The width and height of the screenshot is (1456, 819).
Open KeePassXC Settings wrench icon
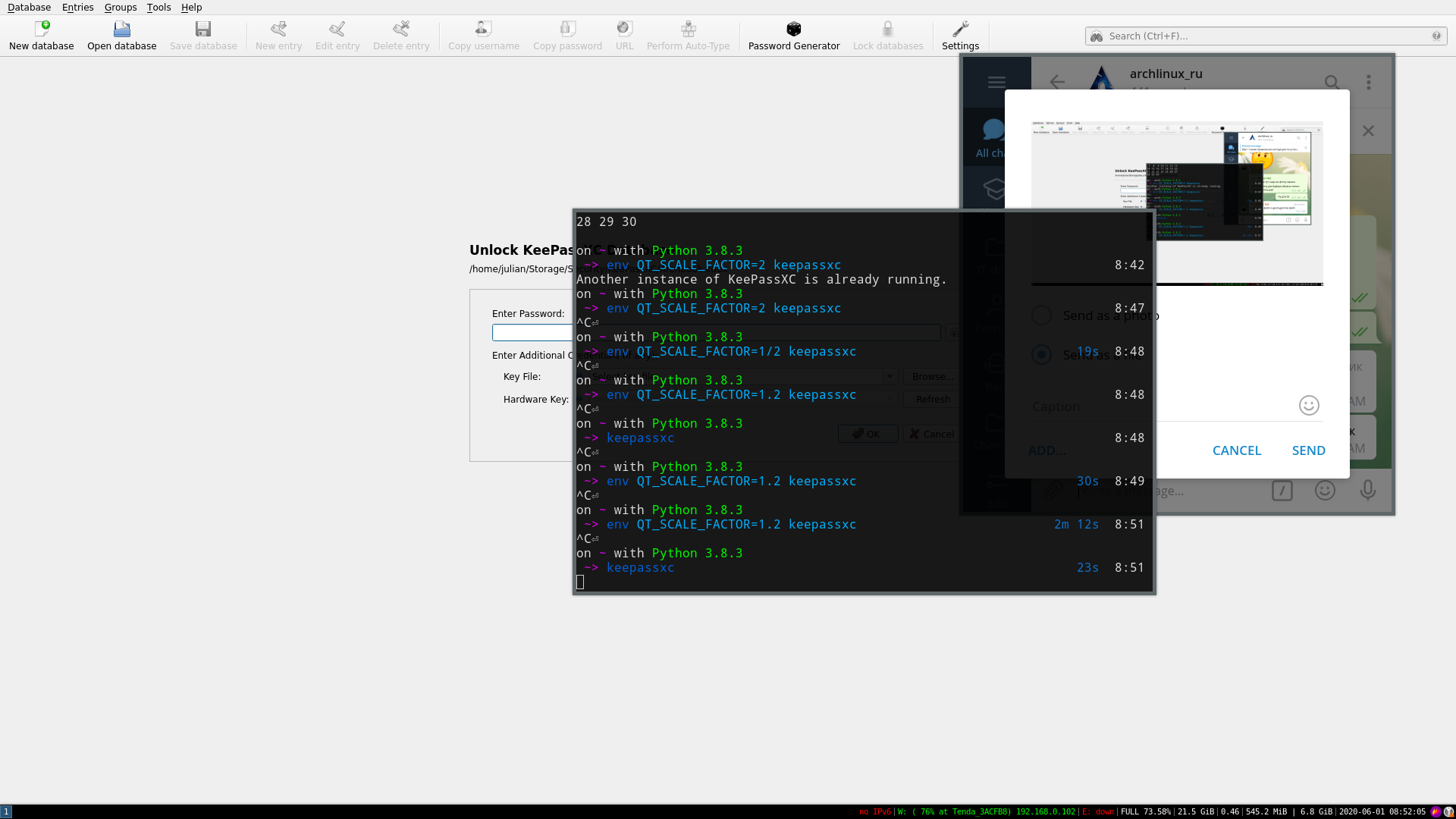click(961, 29)
